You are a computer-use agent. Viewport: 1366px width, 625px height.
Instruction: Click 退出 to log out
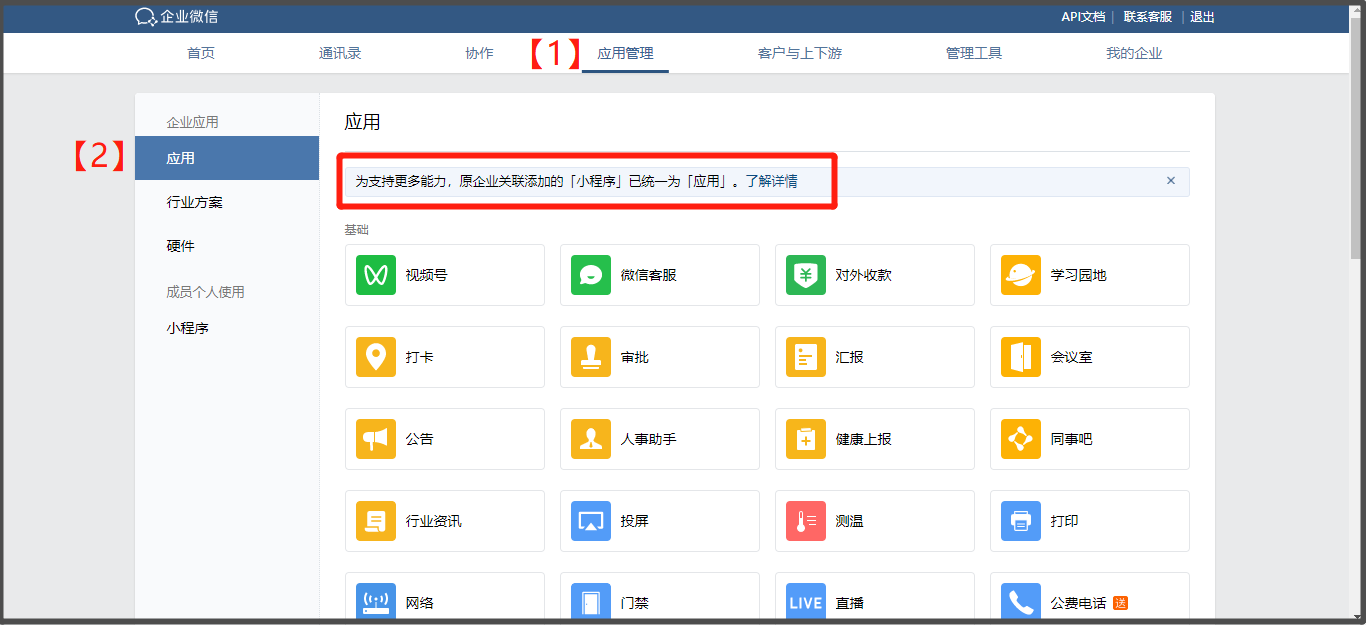(1202, 17)
